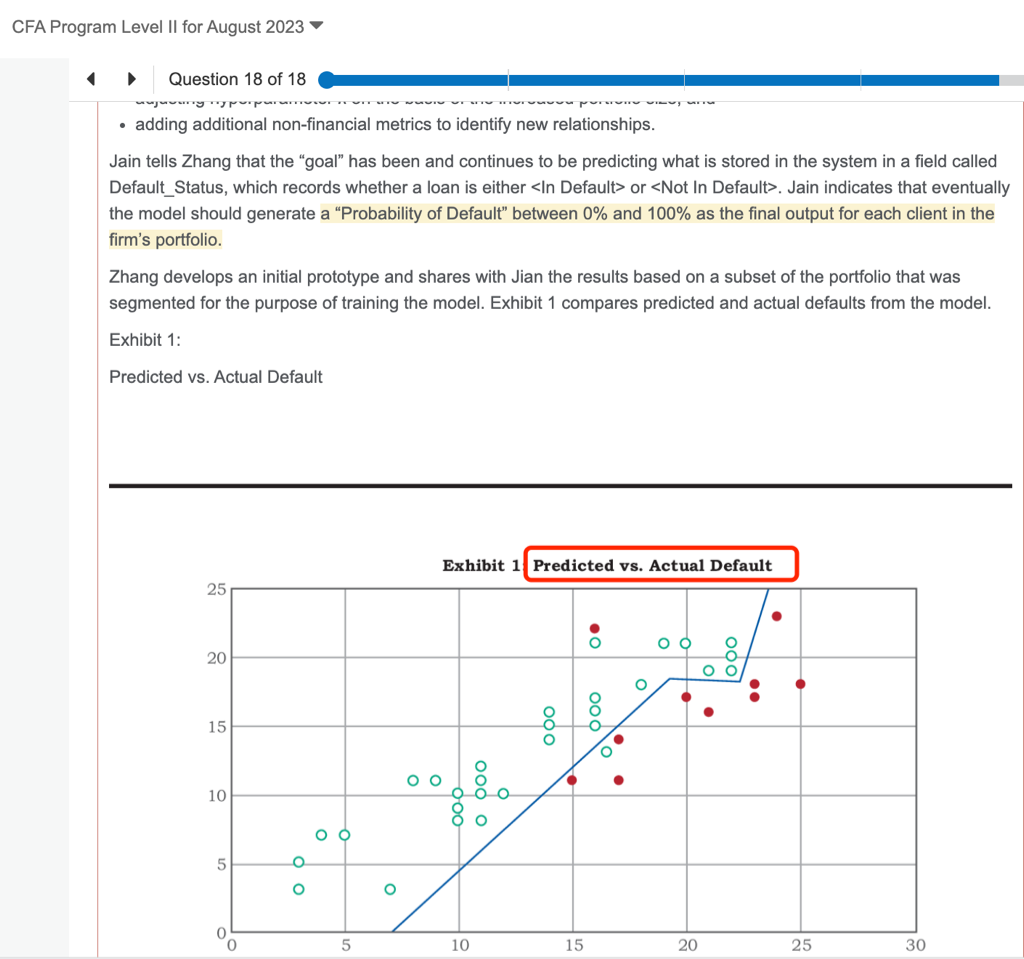Click the green hollow point at x=7
The width and height of the screenshot is (1024, 959).
(x=390, y=889)
